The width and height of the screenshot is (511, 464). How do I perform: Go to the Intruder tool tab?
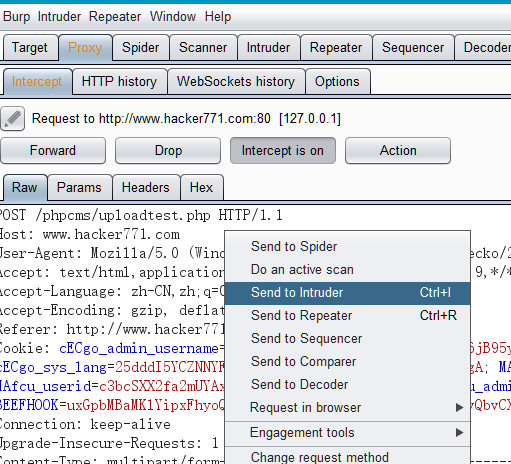pos(268,48)
